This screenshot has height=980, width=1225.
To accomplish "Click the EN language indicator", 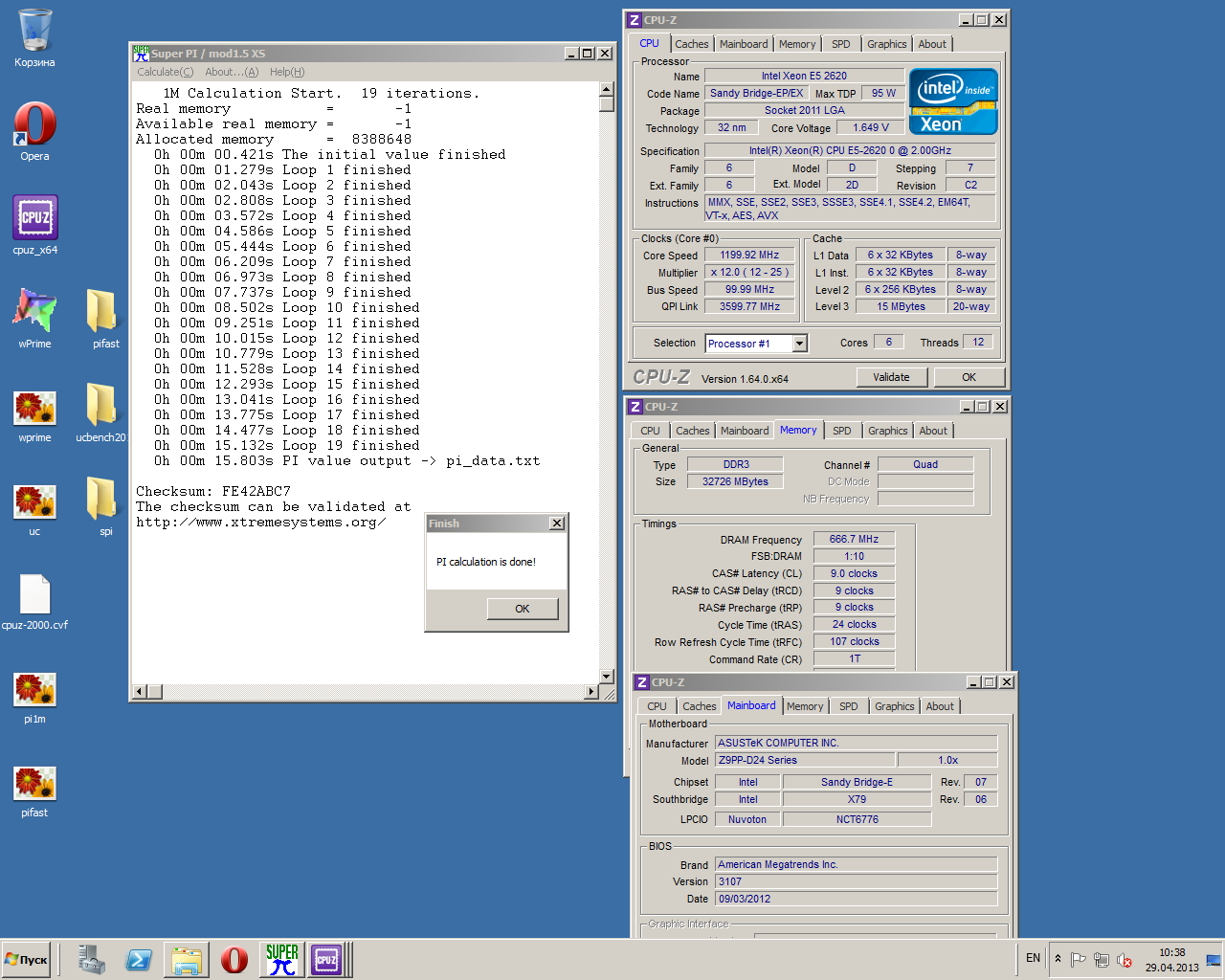I will pyautogui.click(x=1034, y=958).
